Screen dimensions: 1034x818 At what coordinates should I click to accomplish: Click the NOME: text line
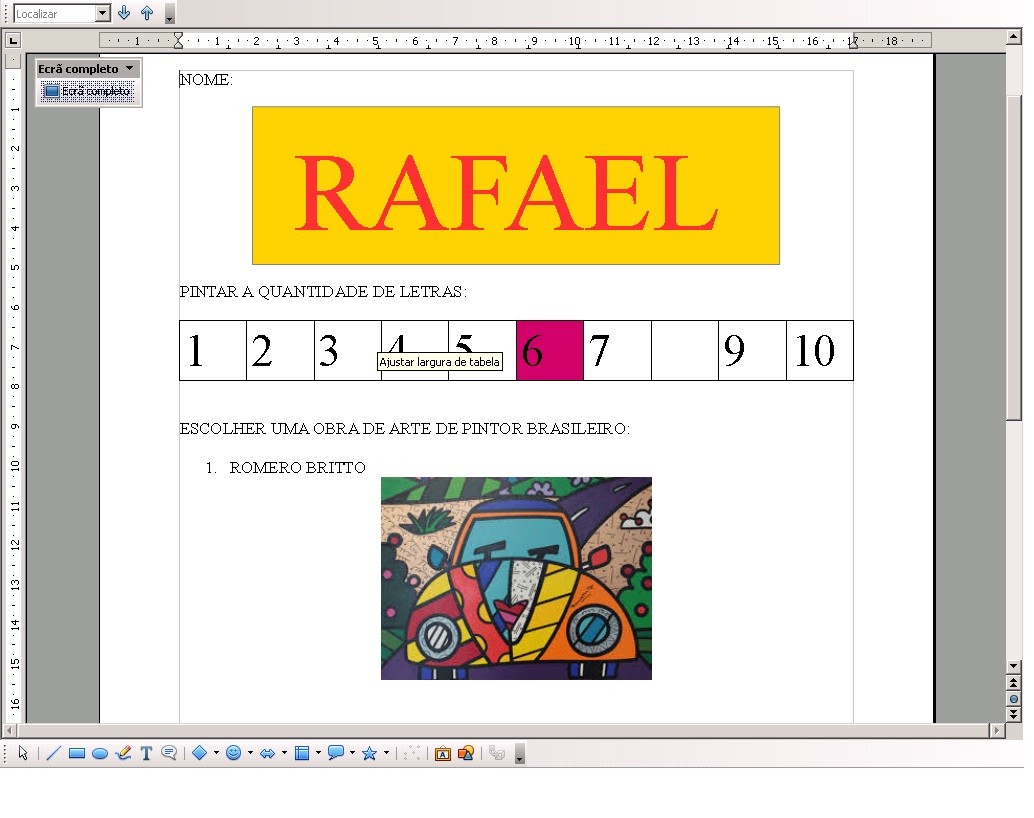tap(206, 80)
